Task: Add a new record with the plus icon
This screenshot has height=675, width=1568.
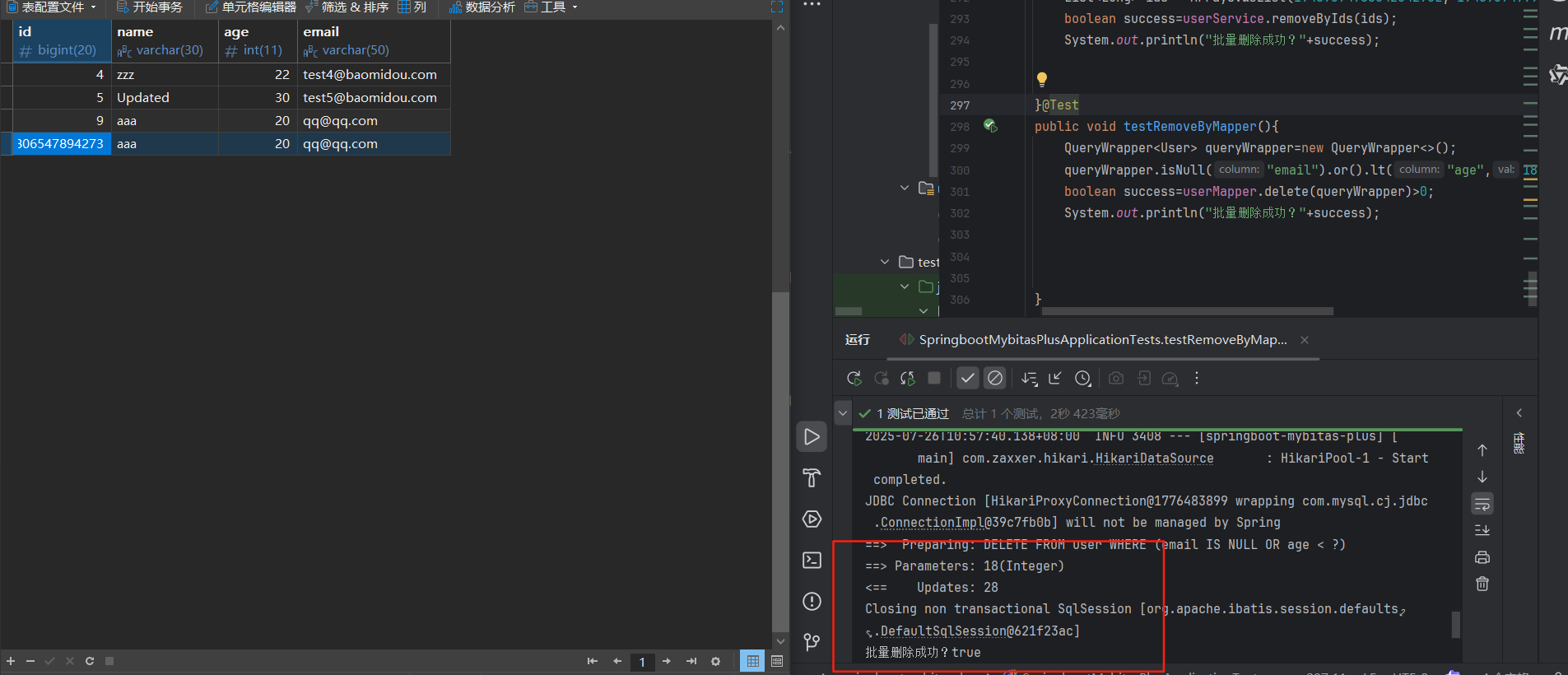Action: [x=11, y=661]
